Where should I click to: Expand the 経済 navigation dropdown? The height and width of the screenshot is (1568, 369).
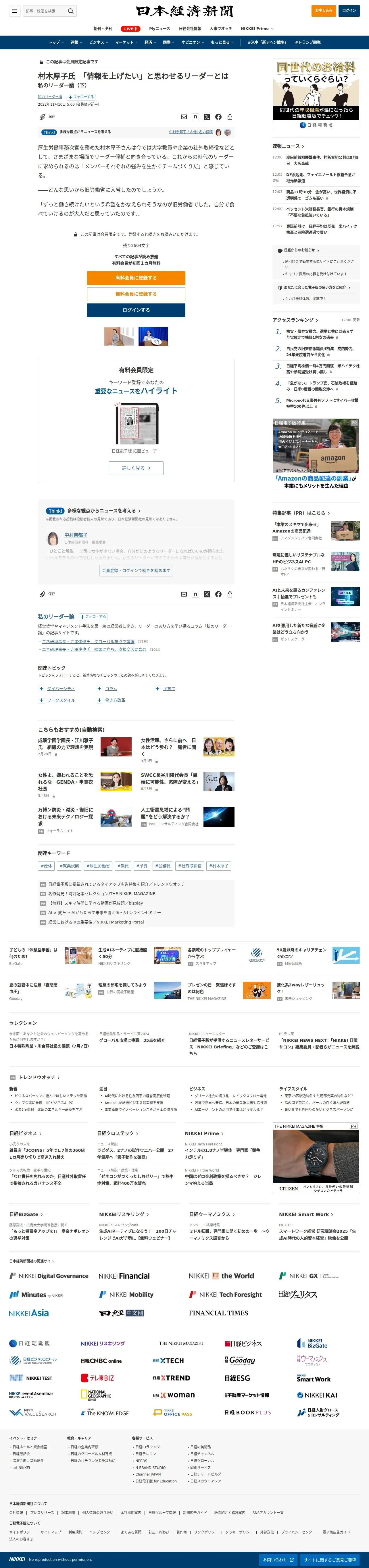[x=150, y=42]
